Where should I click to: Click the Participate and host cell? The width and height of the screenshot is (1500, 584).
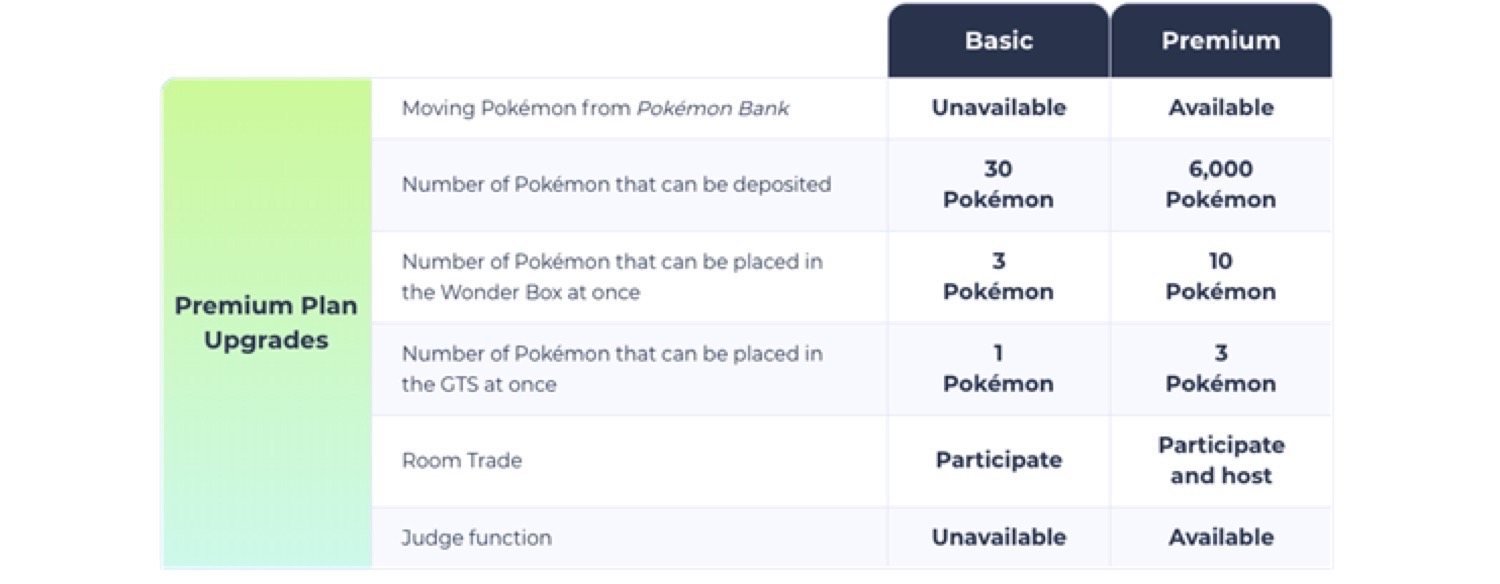pos(1220,461)
